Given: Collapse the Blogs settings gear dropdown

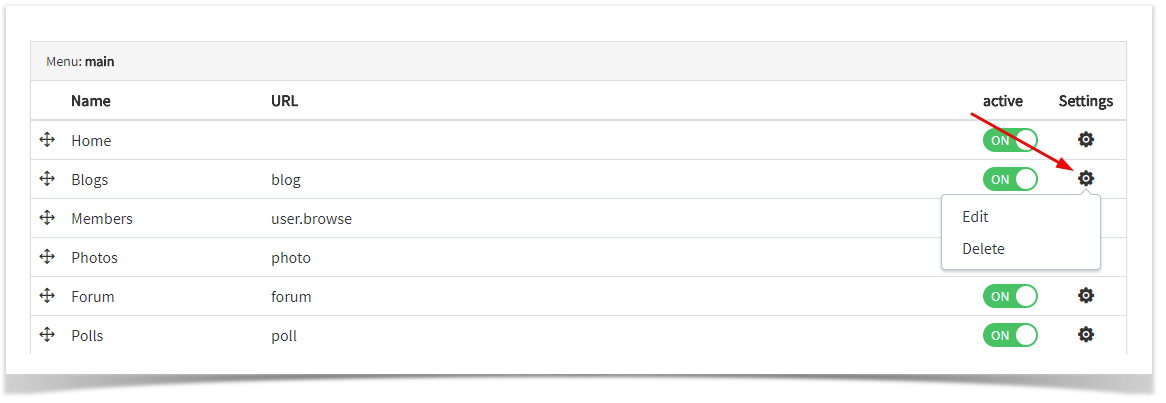Looking at the screenshot, I should tap(1086, 179).
